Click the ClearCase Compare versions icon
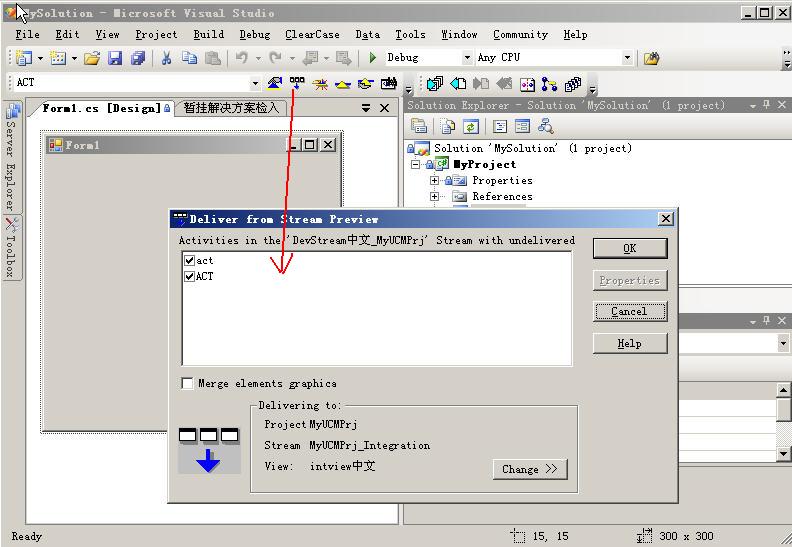The height and width of the screenshot is (547, 792). pyautogui.click(x=527, y=84)
